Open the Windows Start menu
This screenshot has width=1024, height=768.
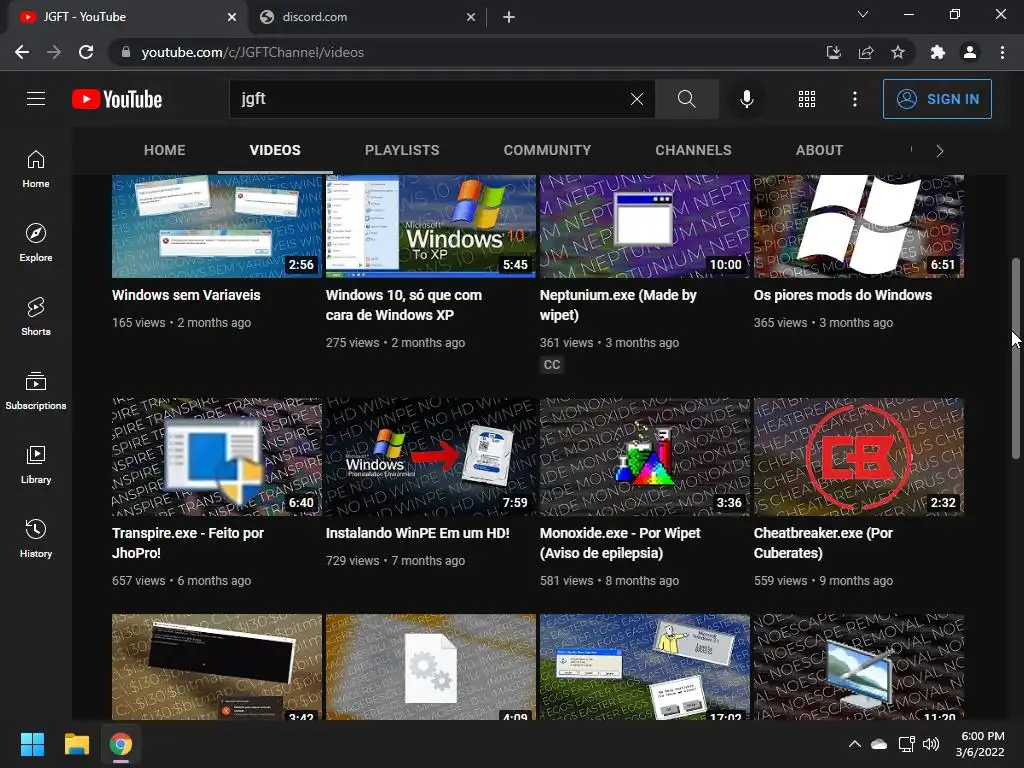pos(32,744)
